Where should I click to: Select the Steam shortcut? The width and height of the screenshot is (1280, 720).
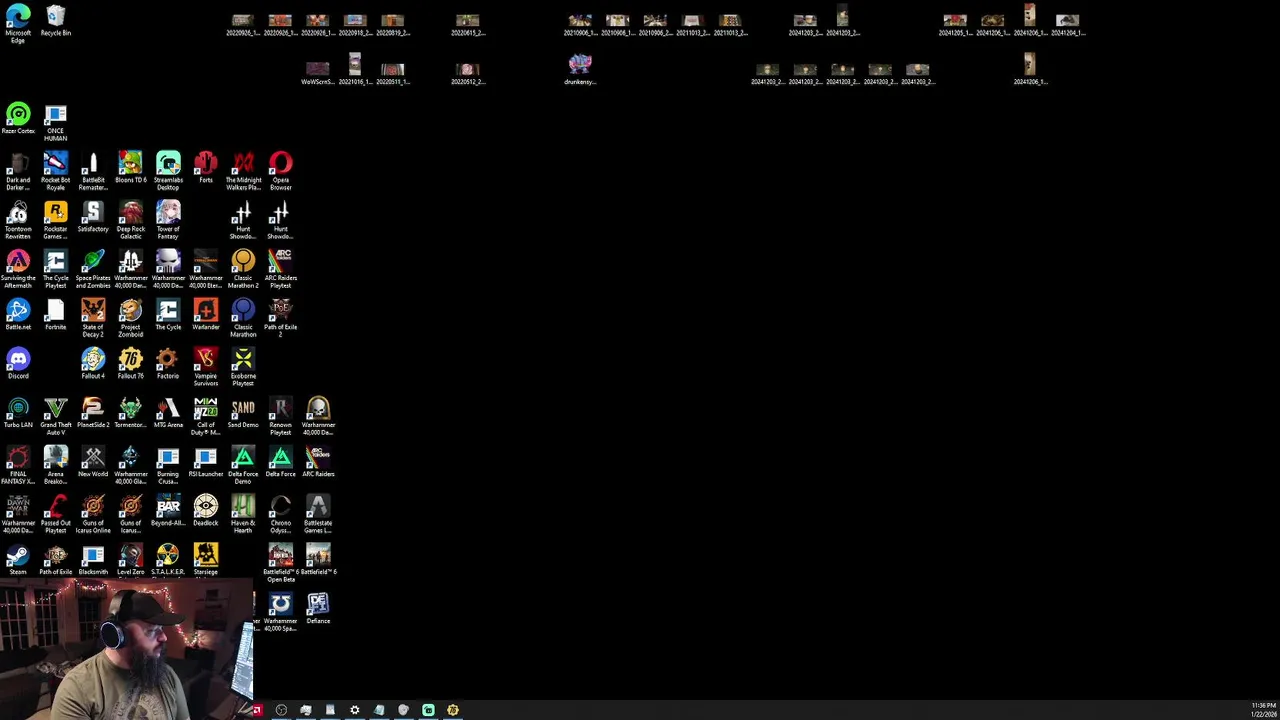coord(18,559)
